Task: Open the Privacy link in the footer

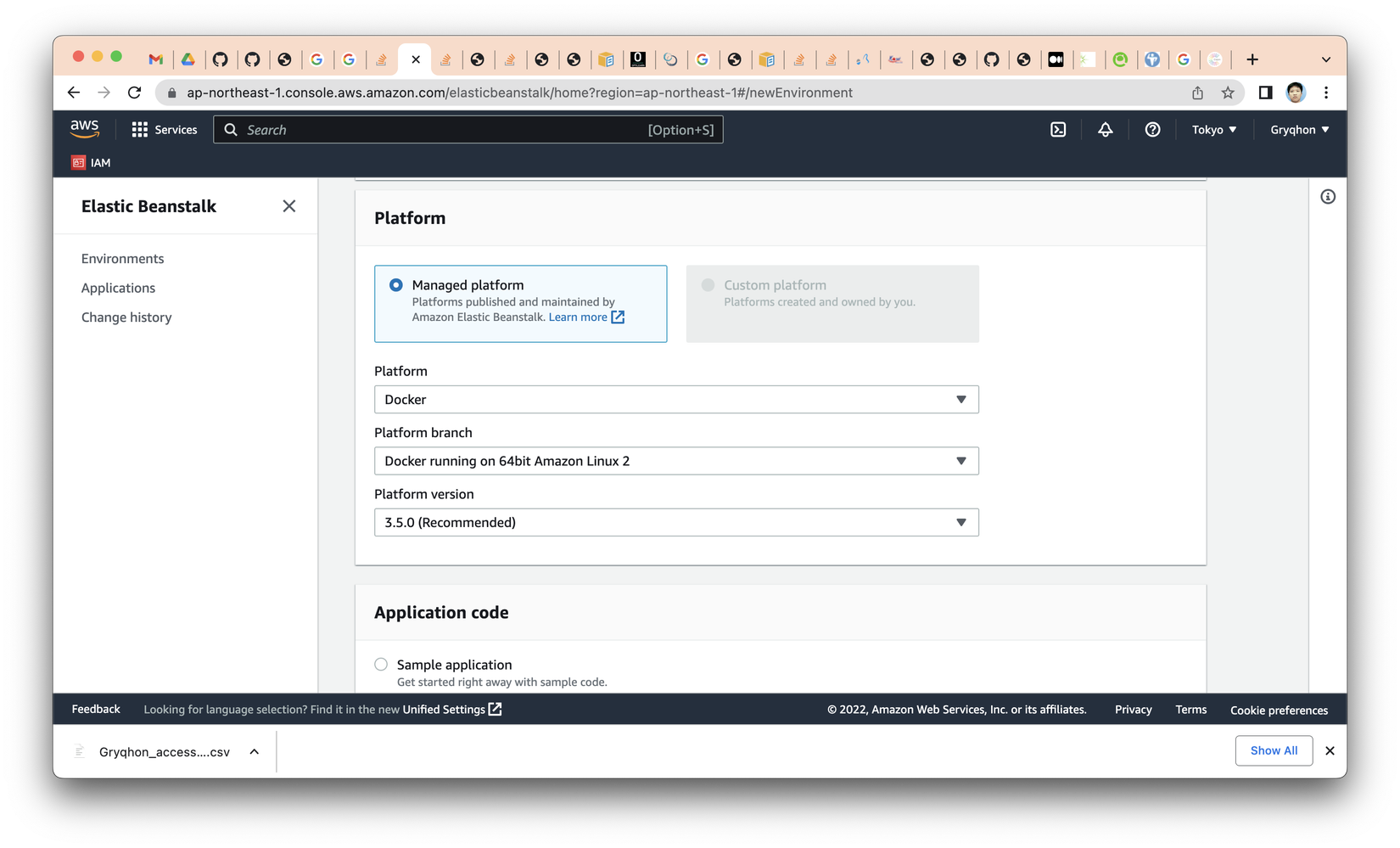Action: 1134,710
